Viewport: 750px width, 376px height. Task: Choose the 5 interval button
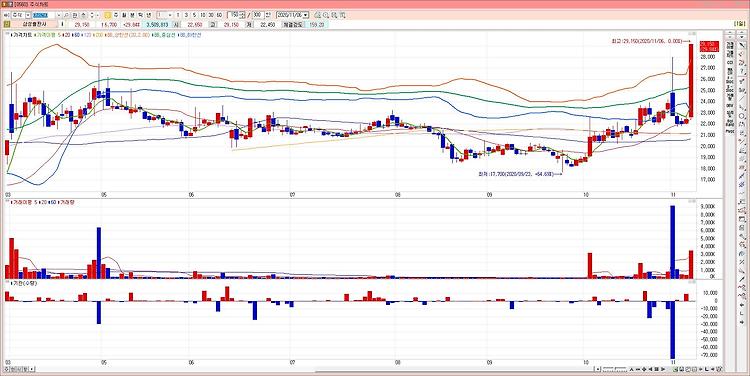tap(194, 15)
